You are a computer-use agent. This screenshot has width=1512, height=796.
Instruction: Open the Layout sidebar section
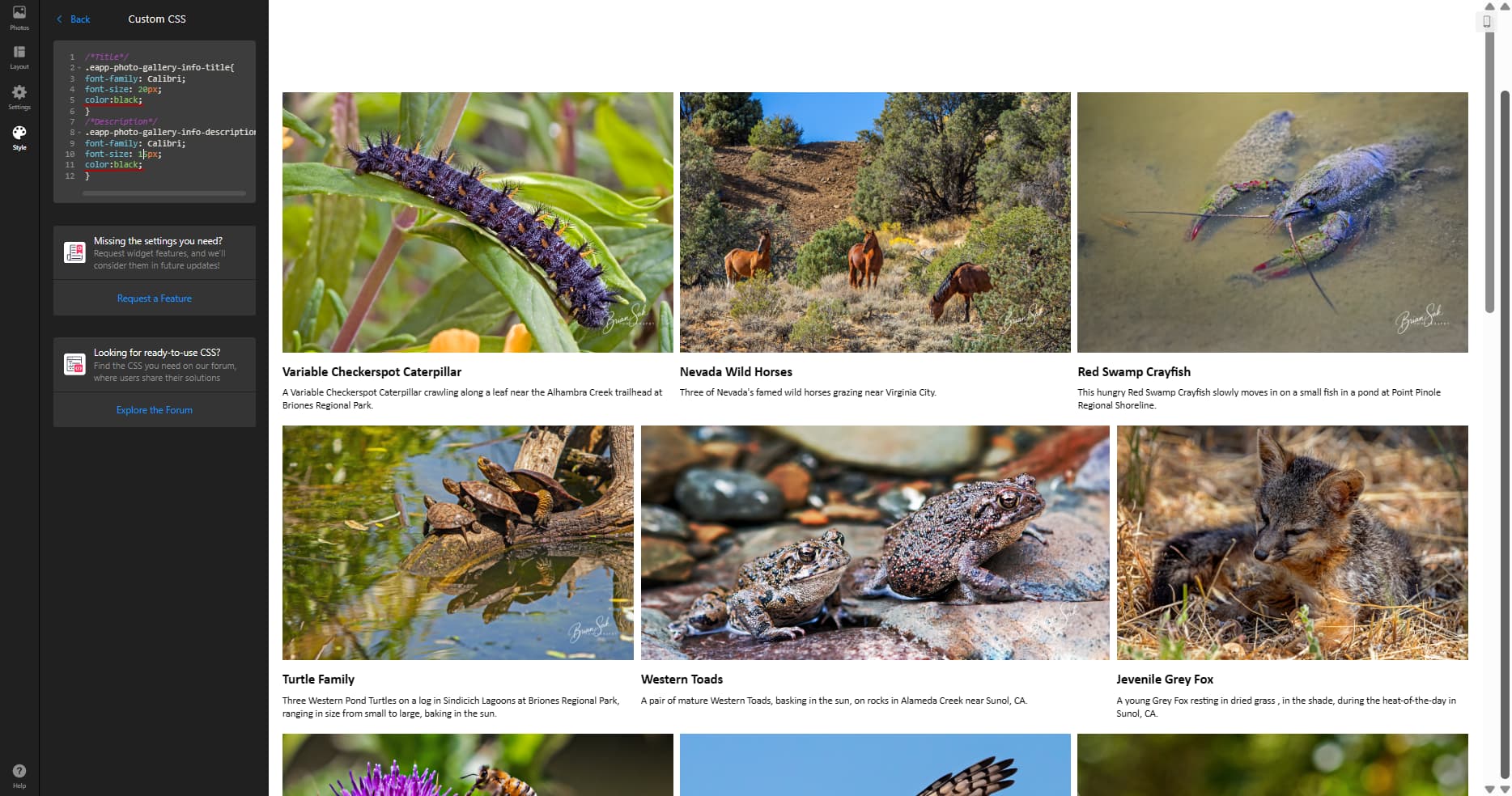pyautogui.click(x=19, y=57)
